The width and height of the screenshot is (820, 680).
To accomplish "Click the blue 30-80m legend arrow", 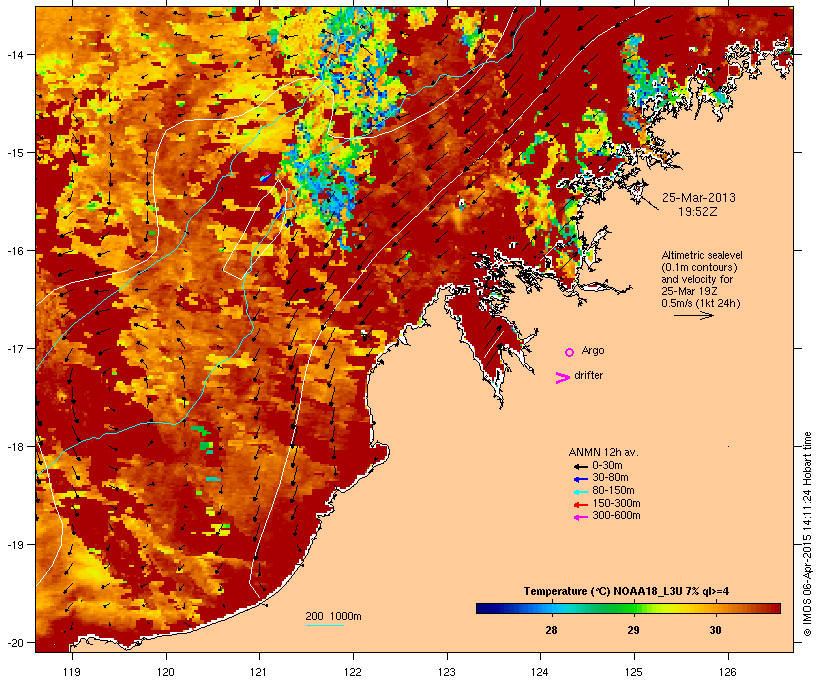I will 580,479.
